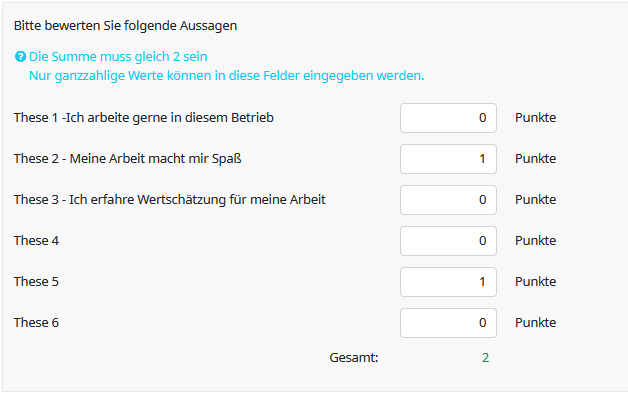Click the 'Nur ganzzahlige Werte' help text
This screenshot has width=628, height=393.
(227, 76)
